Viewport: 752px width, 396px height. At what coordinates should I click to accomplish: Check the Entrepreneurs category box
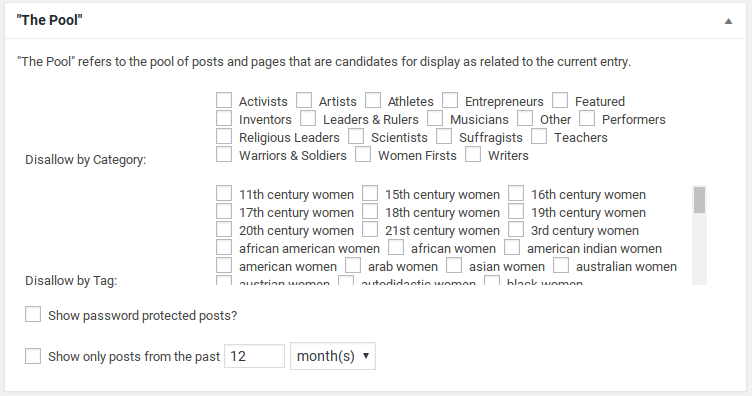pos(450,101)
